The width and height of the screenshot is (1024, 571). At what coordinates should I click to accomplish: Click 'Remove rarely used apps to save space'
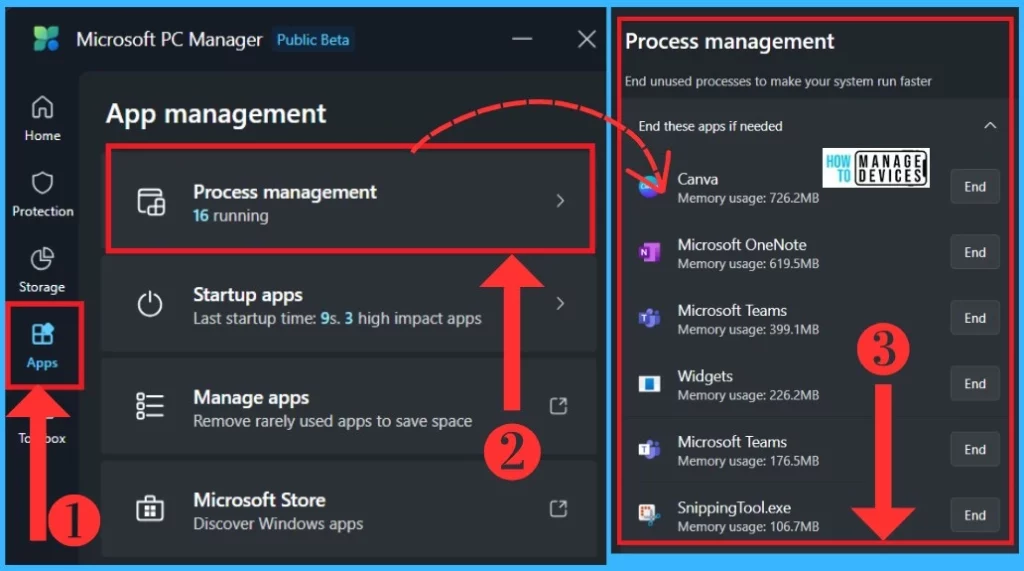coord(332,421)
